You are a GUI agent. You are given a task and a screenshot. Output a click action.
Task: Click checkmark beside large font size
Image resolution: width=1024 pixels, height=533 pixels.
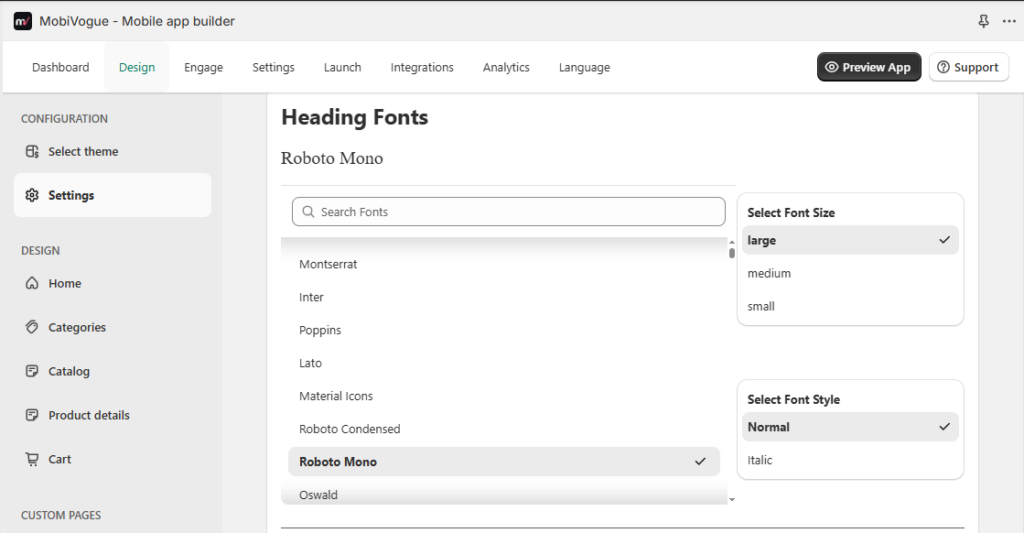(944, 240)
